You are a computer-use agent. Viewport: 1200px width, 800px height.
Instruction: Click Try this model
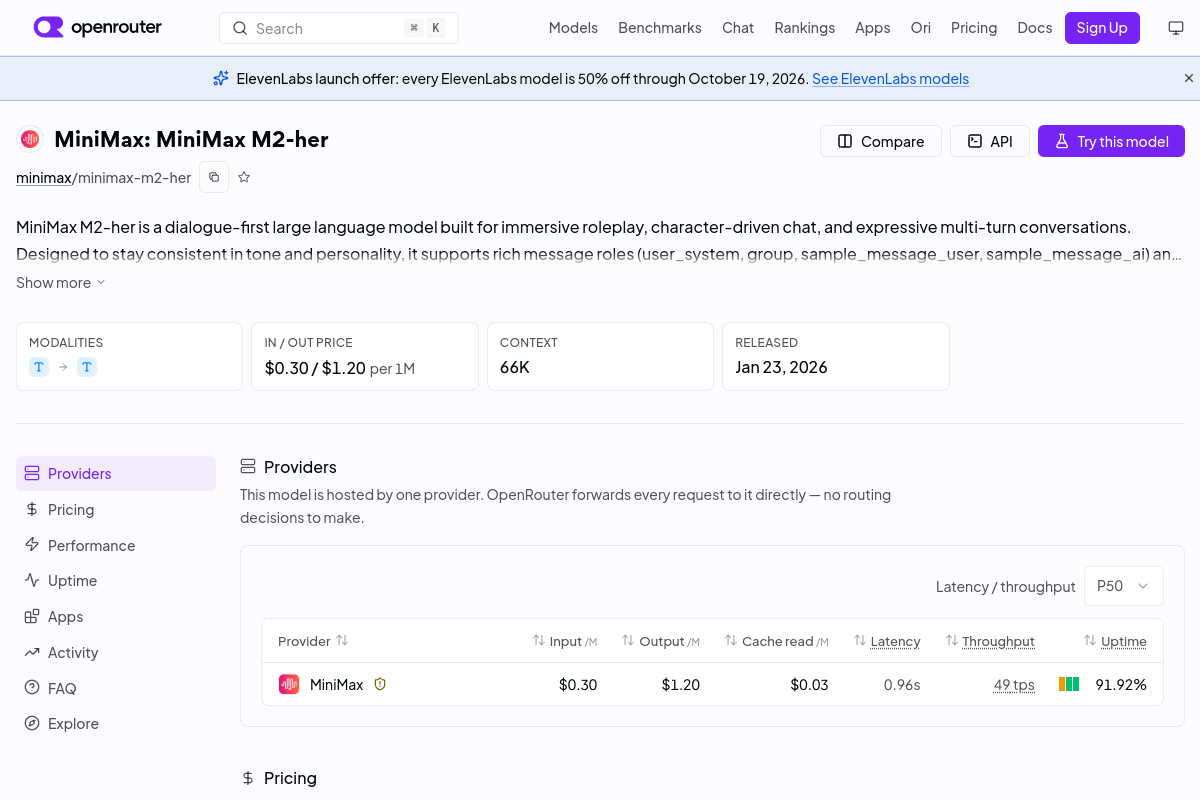[1111, 141]
